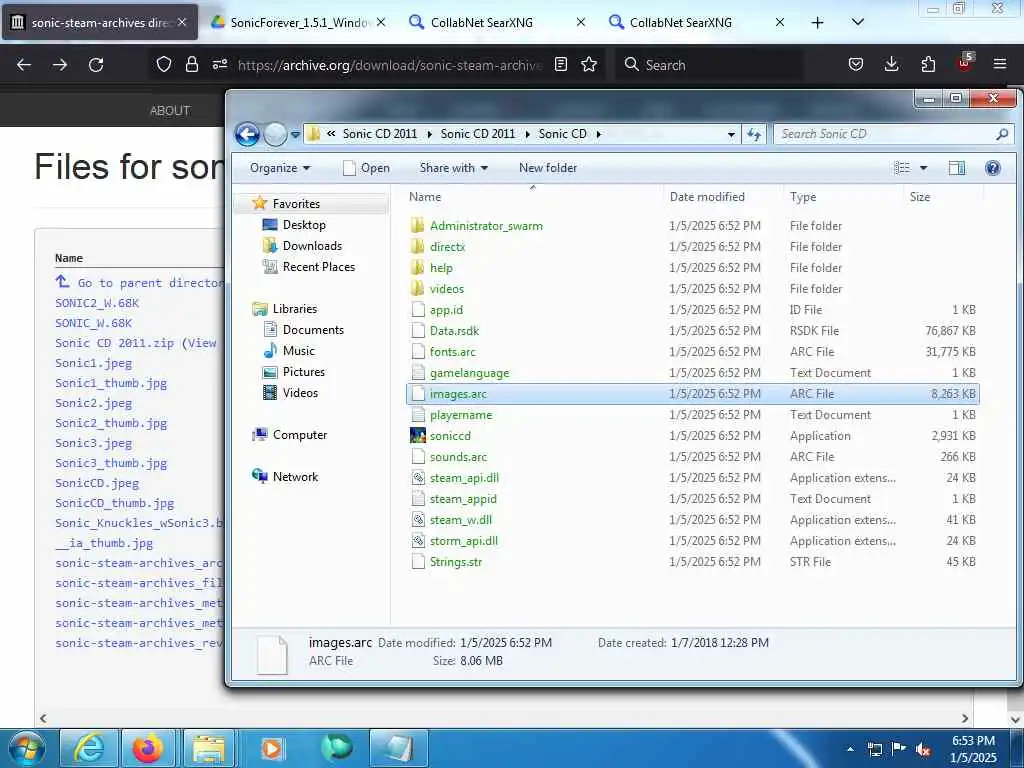Click refresh button next to address bar
The image size is (1024, 768).
coord(754,134)
